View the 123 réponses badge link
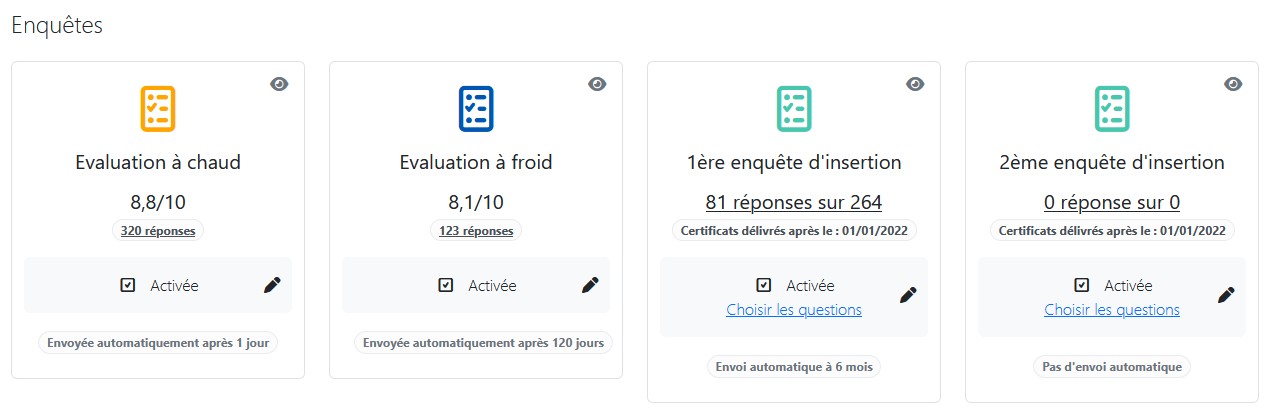The height and width of the screenshot is (420, 1272). (476, 231)
